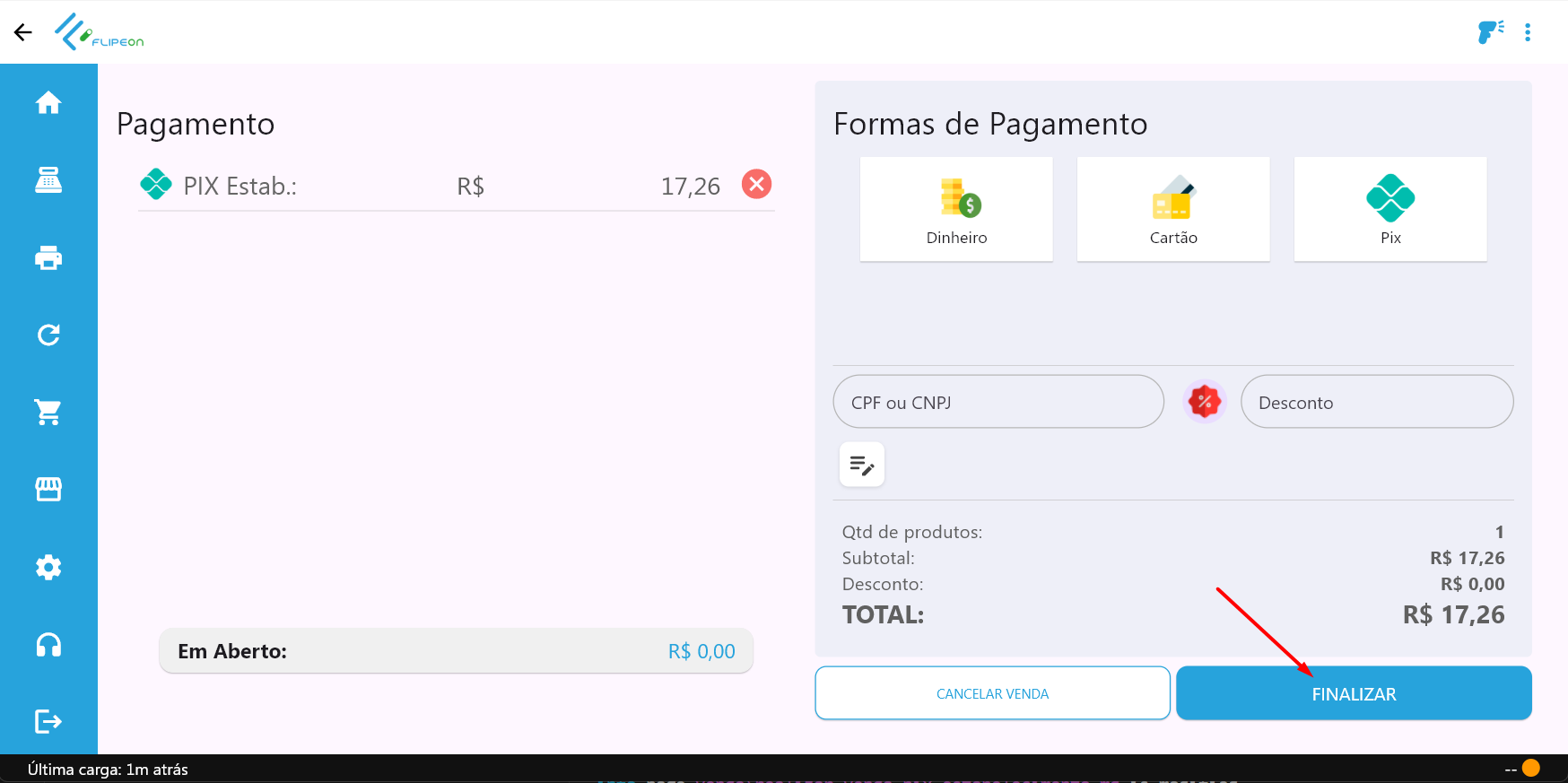The image size is (1568, 783).
Task: Open the store icon in sidebar
Action: pos(48,490)
